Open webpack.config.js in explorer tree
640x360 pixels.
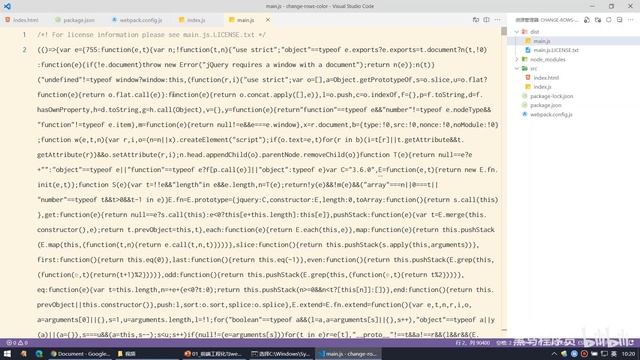coord(573,114)
